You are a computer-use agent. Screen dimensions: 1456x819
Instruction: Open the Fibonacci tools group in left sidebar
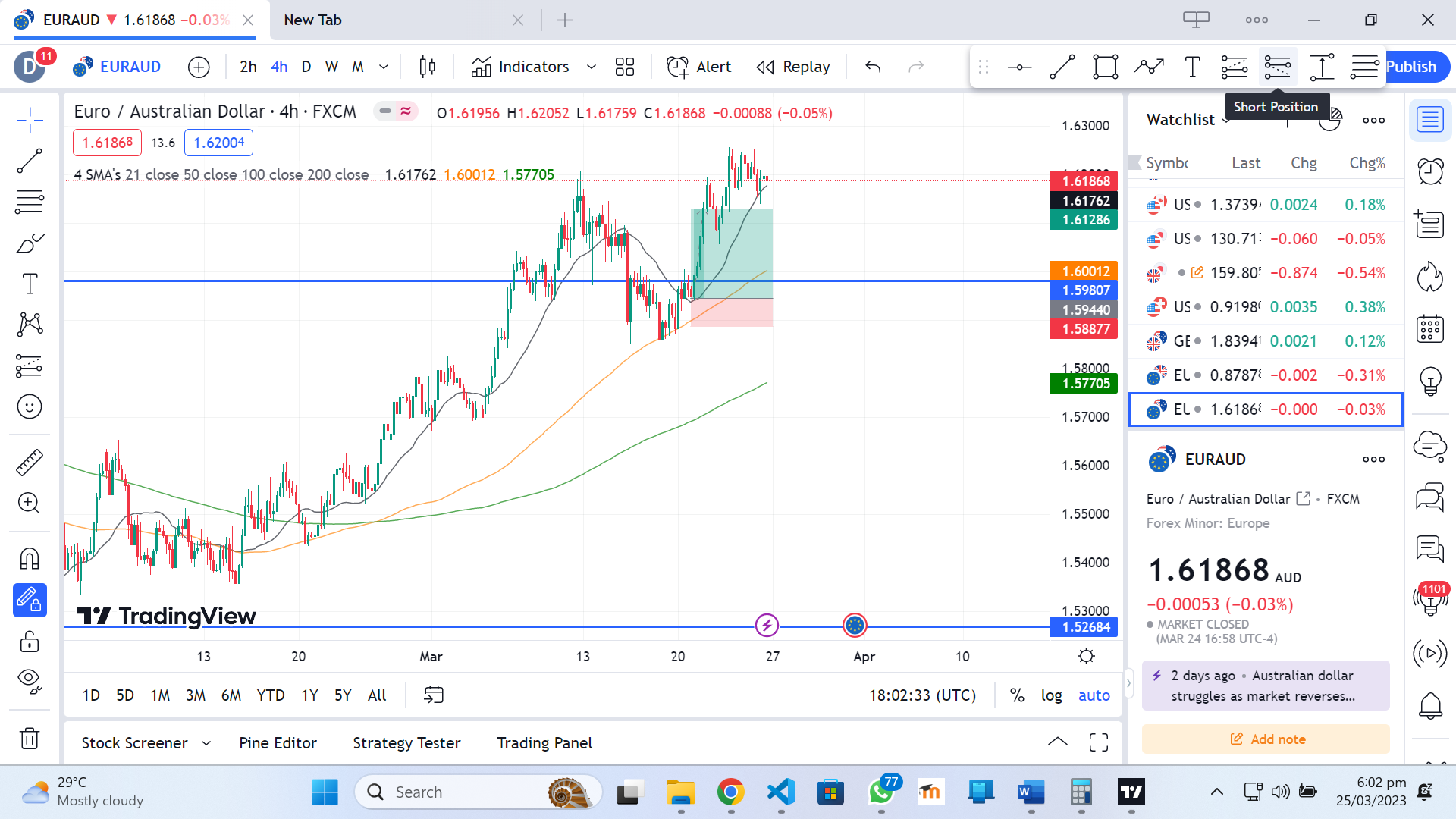pyautogui.click(x=30, y=202)
